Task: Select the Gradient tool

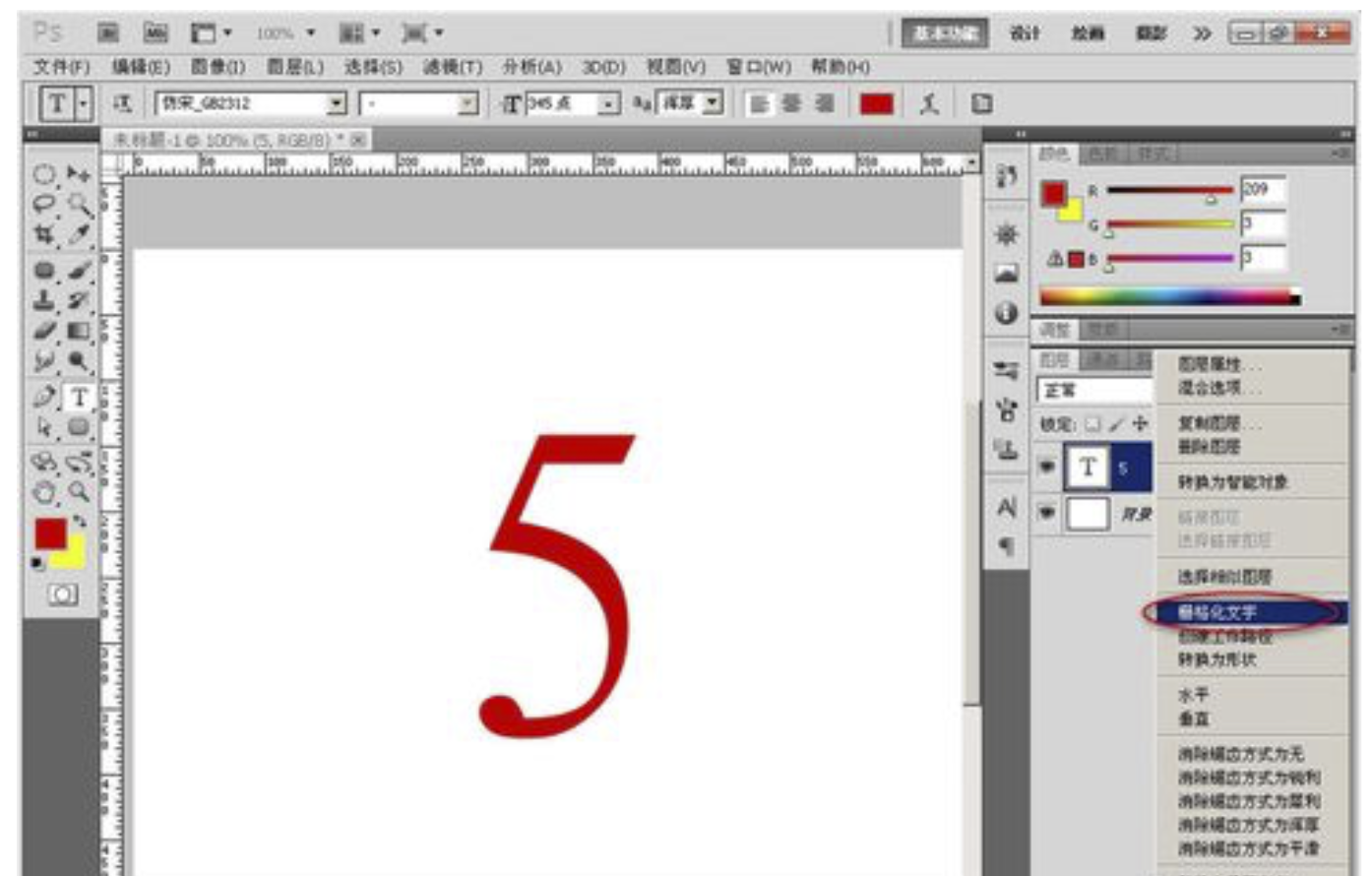Action: (79, 331)
